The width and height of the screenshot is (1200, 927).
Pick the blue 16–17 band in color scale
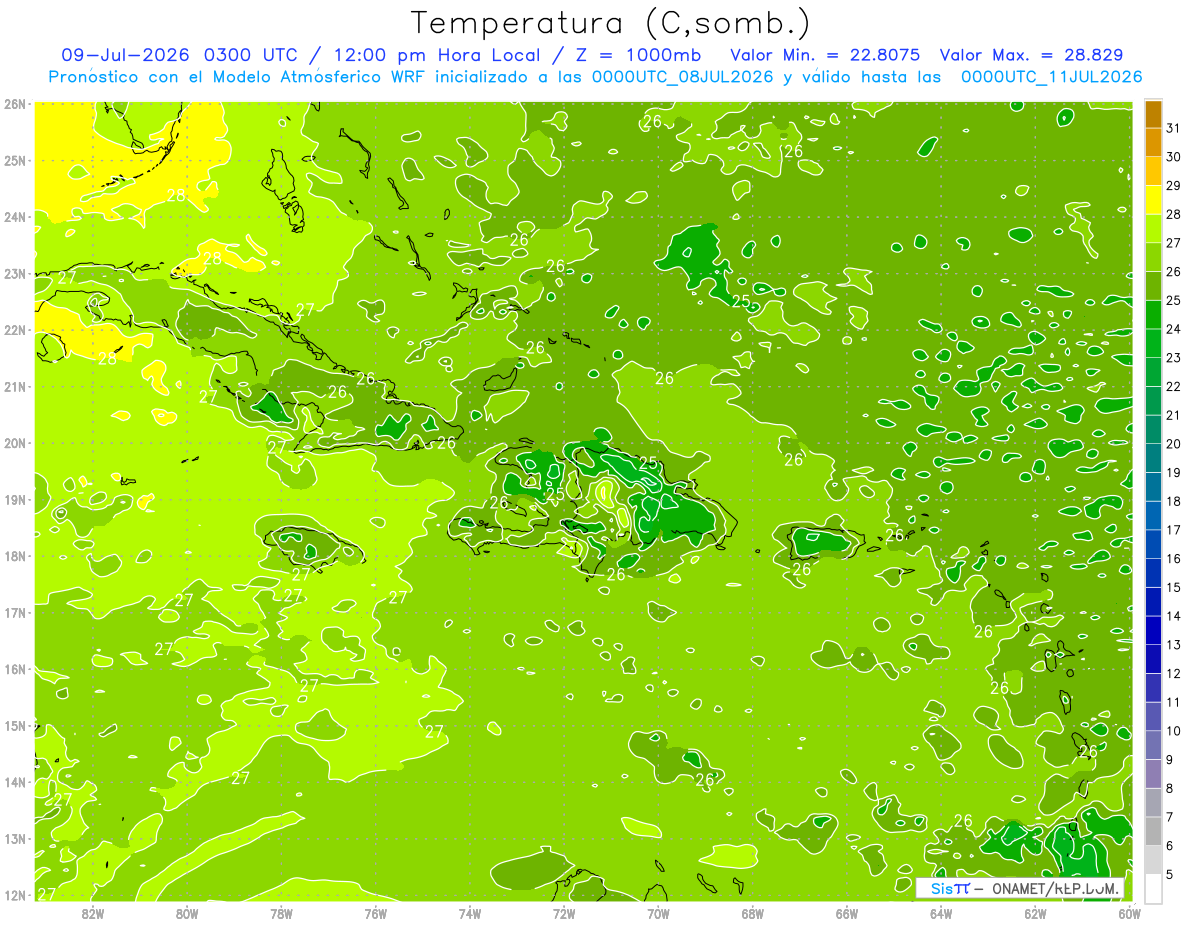(x=1153, y=544)
